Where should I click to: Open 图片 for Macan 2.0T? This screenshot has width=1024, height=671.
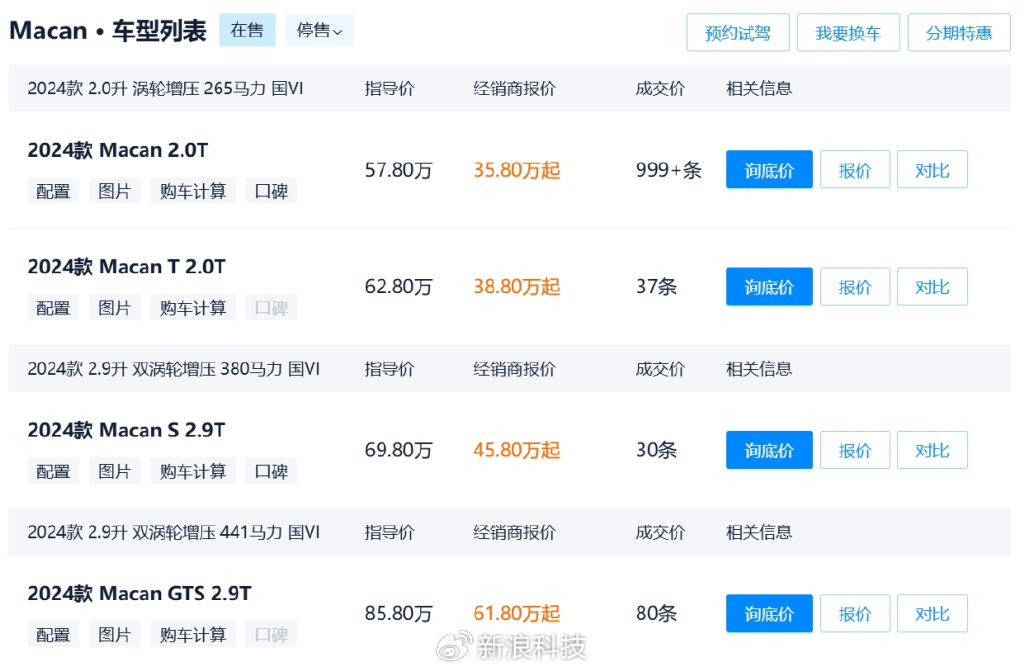click(114, 191)
